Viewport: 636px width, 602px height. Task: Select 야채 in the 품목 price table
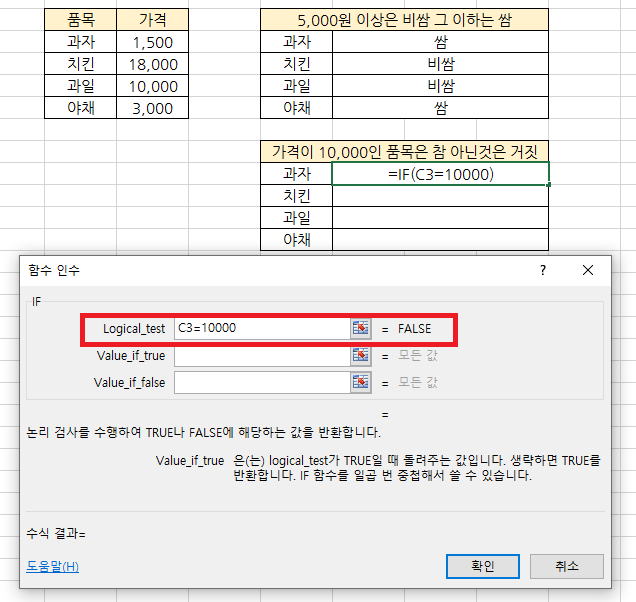pos(81,108)
